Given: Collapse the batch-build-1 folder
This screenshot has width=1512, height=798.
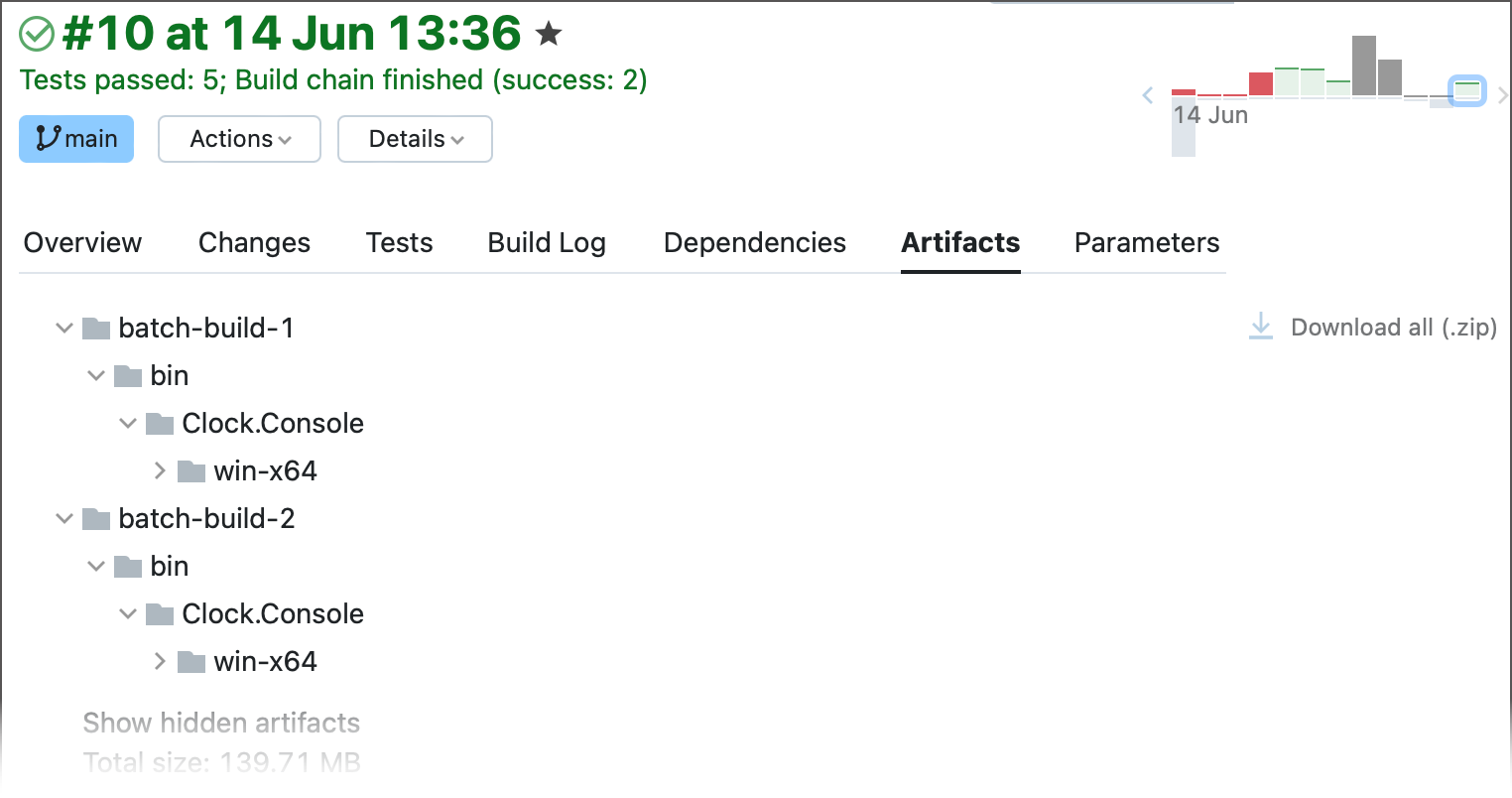Looking at the screenshot, I should click(64, 328).
